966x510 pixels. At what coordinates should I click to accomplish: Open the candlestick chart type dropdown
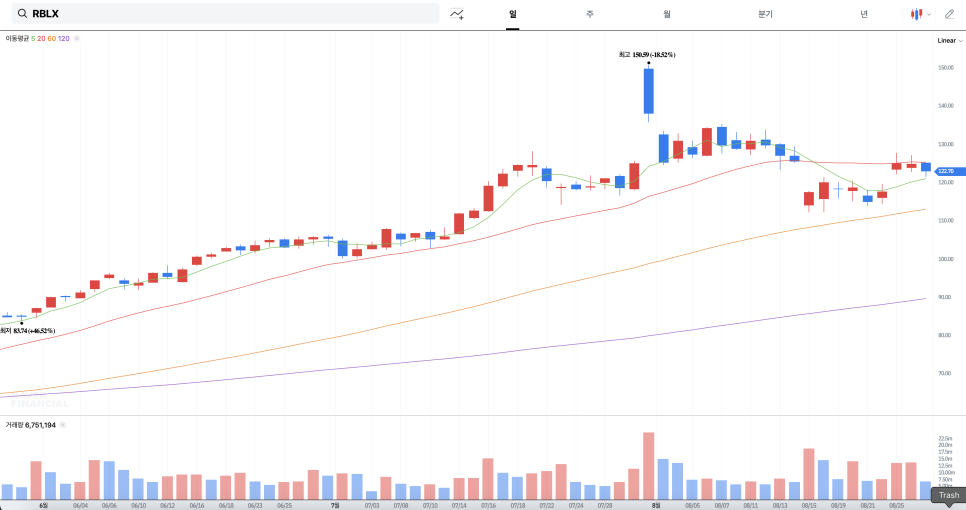(x=920, y=14)
